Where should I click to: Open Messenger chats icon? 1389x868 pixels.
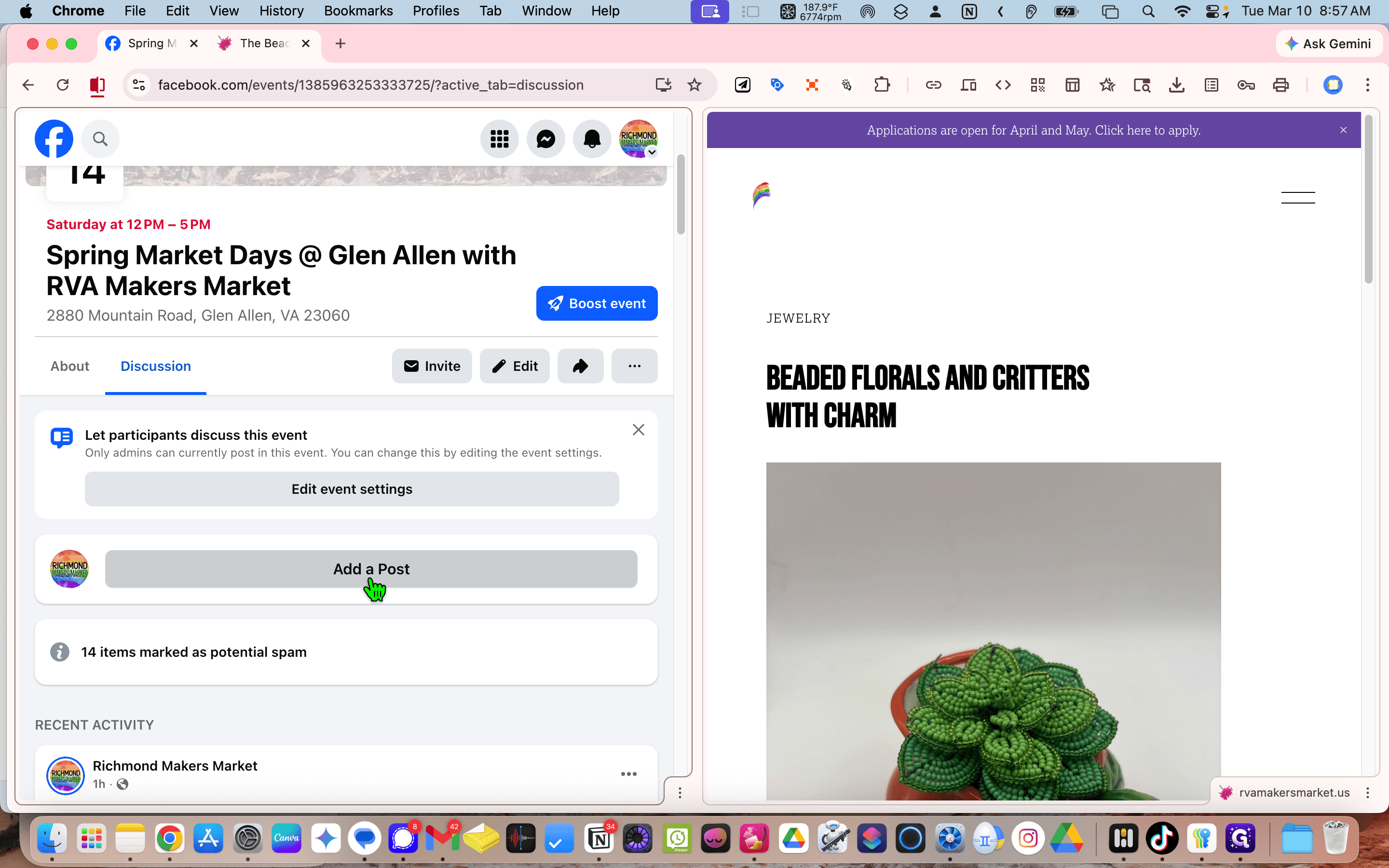tap(546, 138)
